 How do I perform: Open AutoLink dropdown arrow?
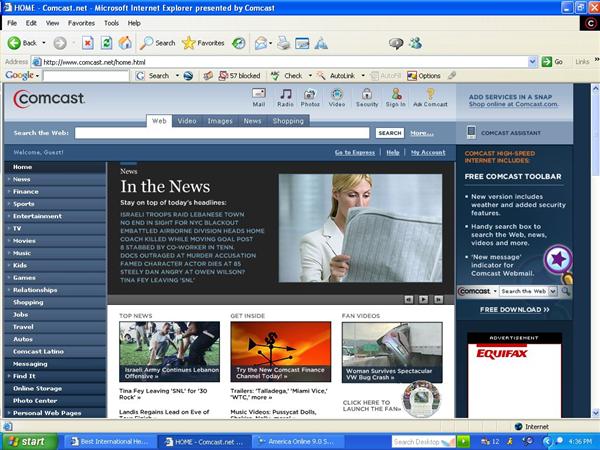pos(363,76)
